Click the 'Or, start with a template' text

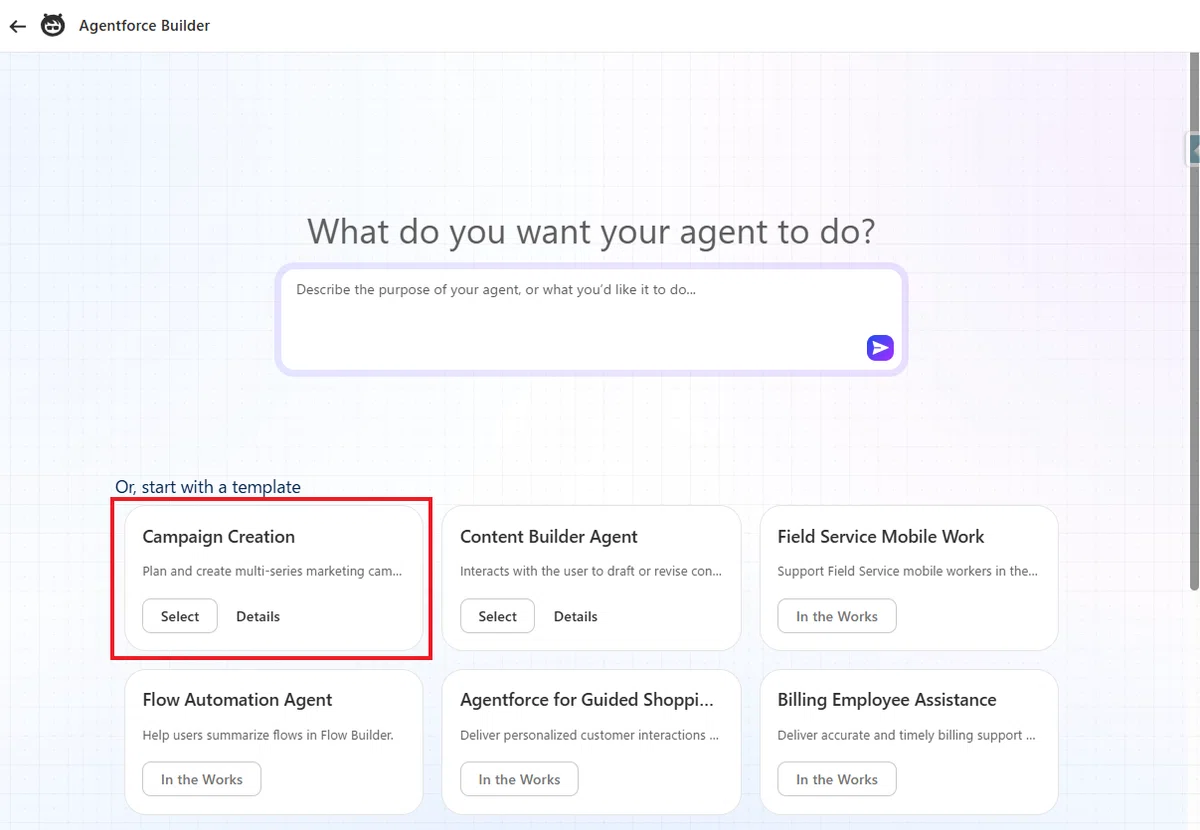(x=208, y=487)
